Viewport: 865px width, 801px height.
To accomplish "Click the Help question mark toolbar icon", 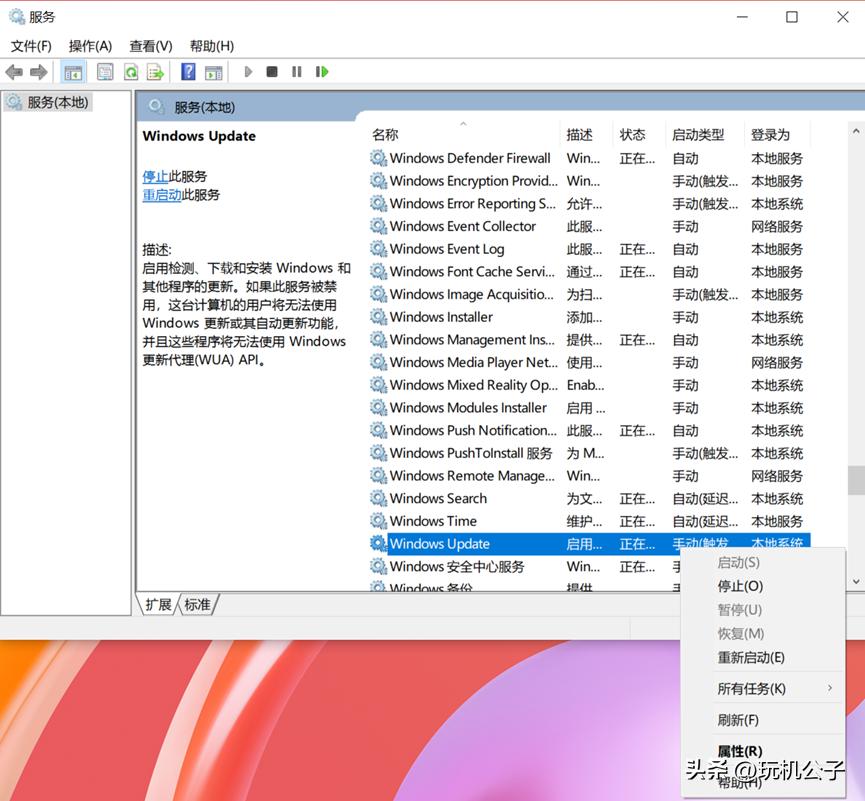I will [x=190, y=71].
